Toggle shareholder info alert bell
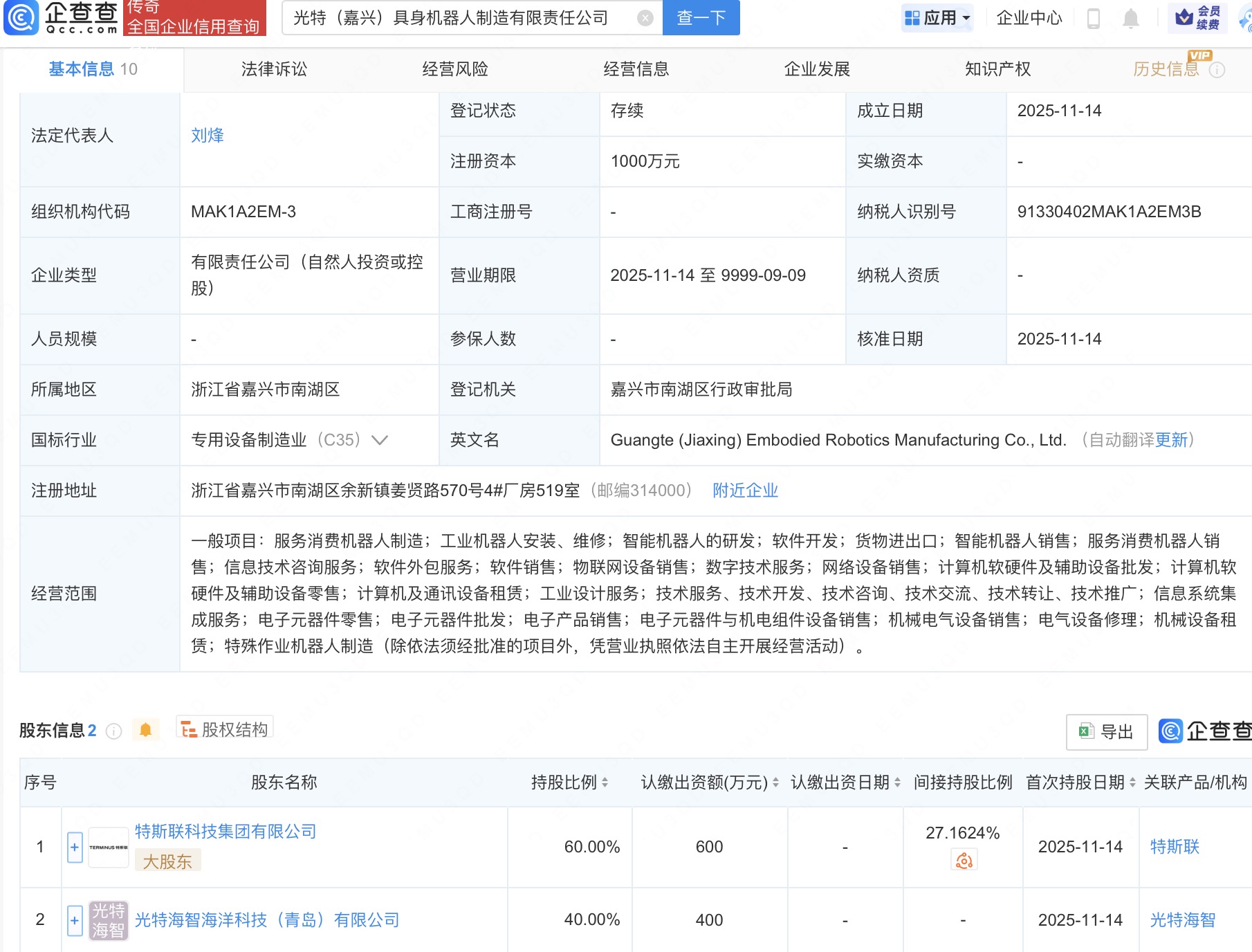Screen dimensions: 1252x952 click(x=145, y=730)
